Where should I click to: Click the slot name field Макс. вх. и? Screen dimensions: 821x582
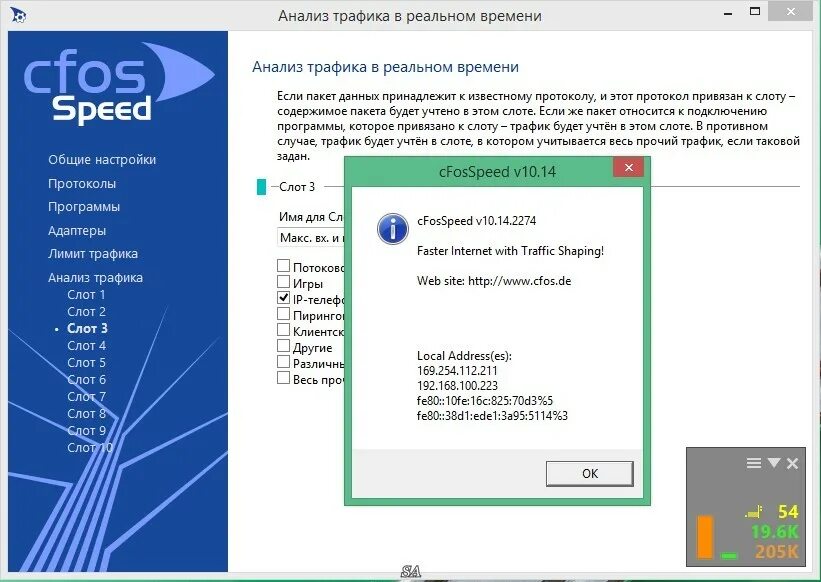pyautogui.click(x=310, y=238)
